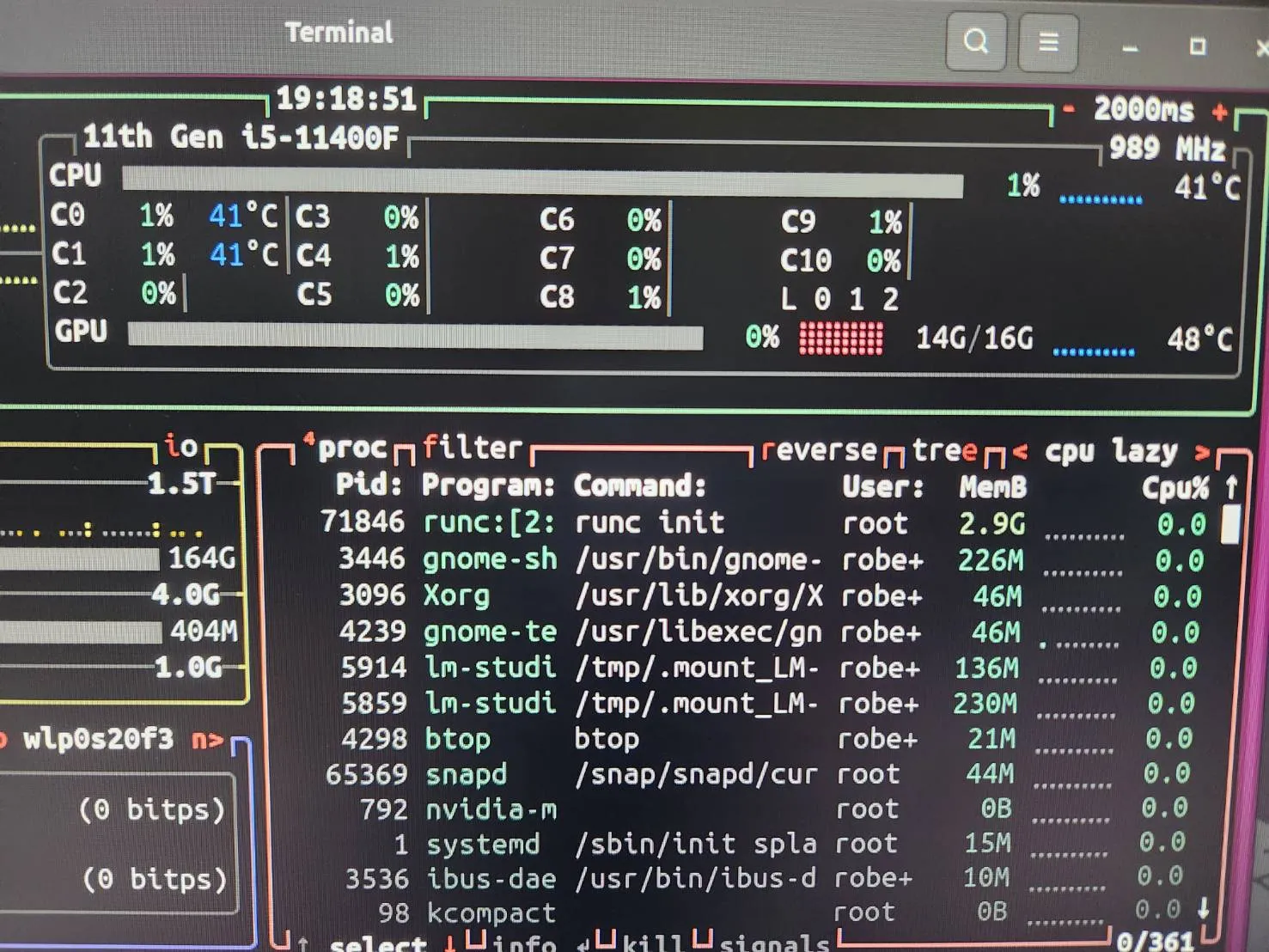
Task: Switch to next network interface n>
Action: point(207,740)
